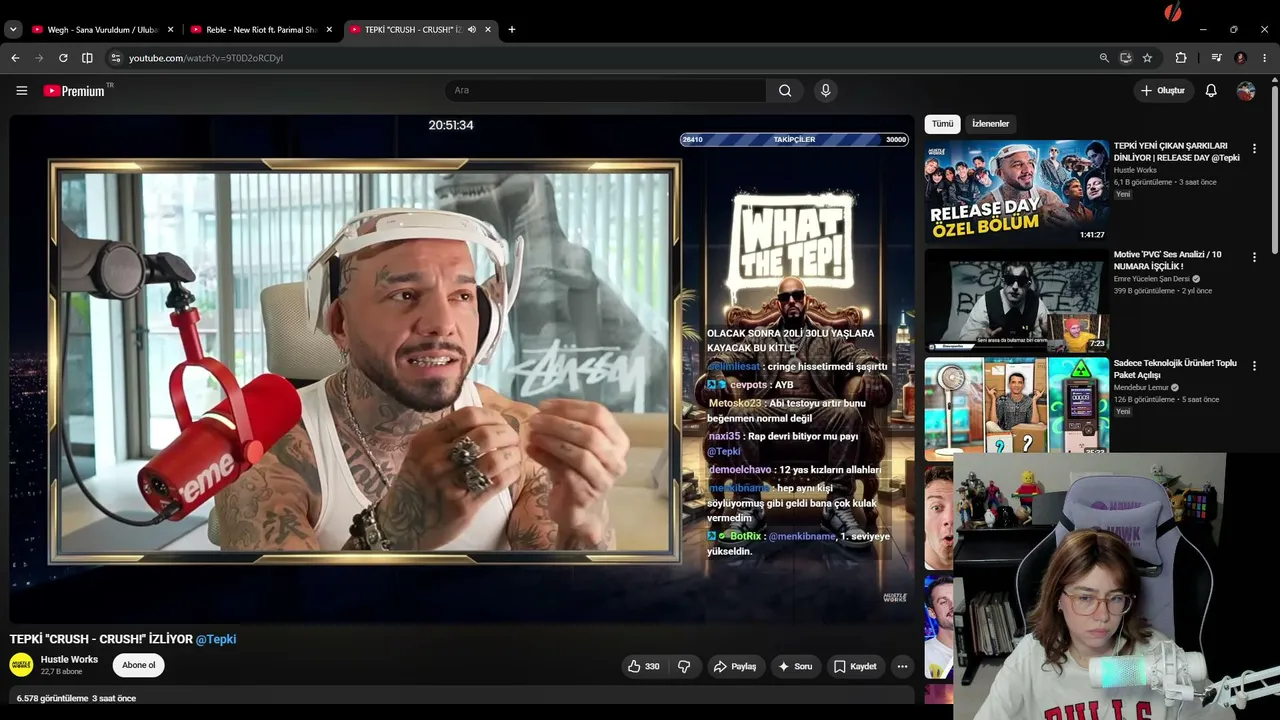Click Mendebur Lemur channel name
This screenshot has width=1280, height=720.
(x=1141, y=388)
